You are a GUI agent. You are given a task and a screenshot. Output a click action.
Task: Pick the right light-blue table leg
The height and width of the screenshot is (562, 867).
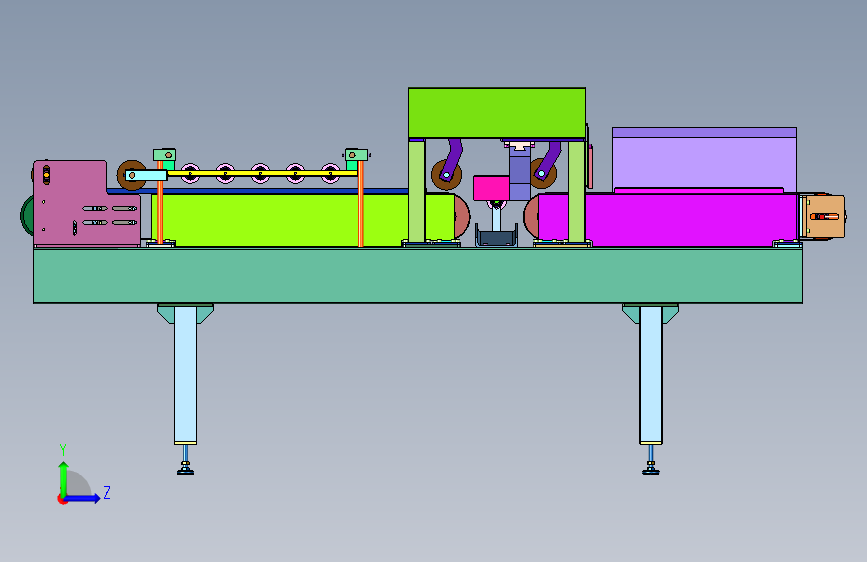[x=651, y=375]
